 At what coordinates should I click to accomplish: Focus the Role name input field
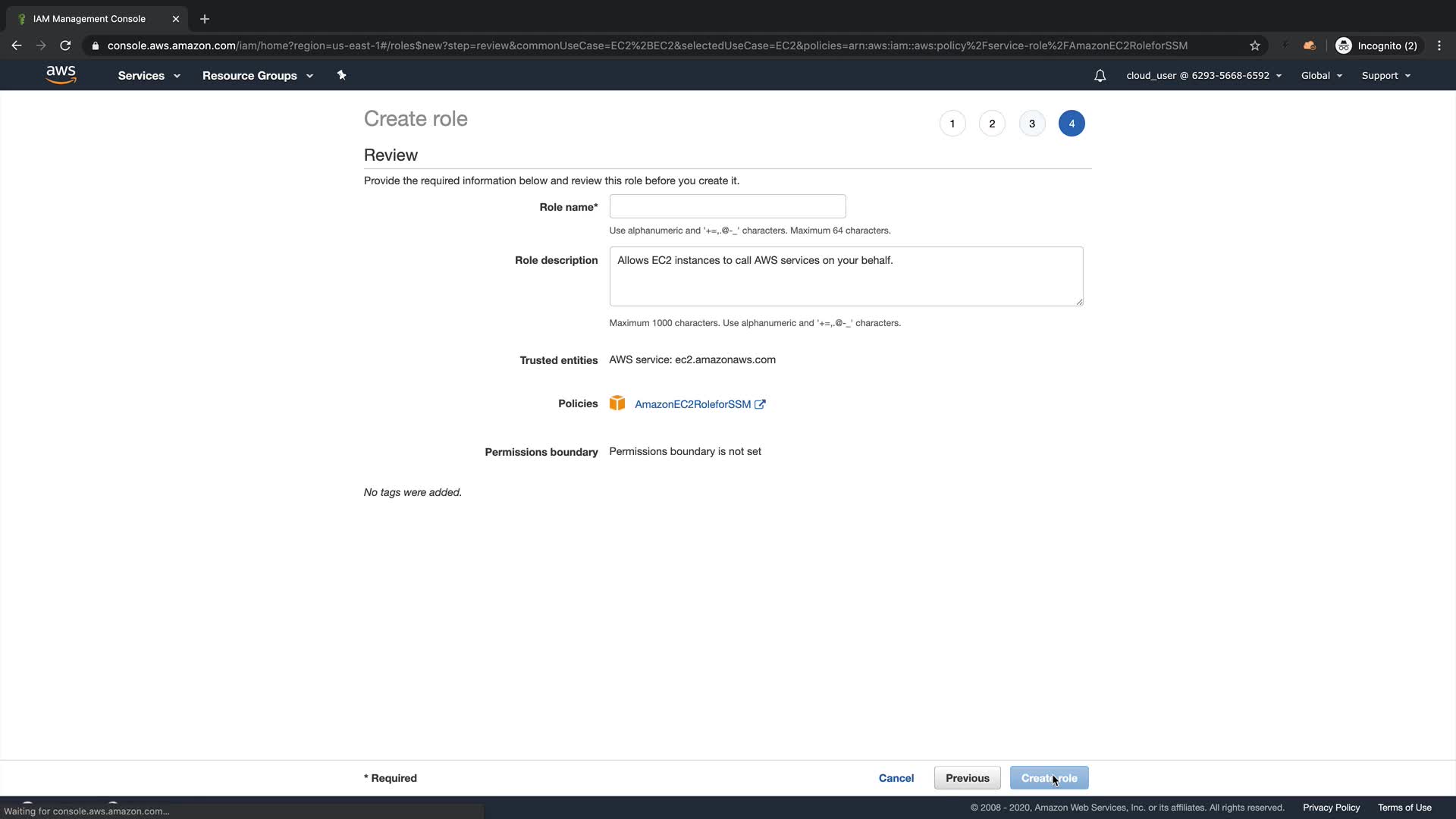tap(727, 206)
